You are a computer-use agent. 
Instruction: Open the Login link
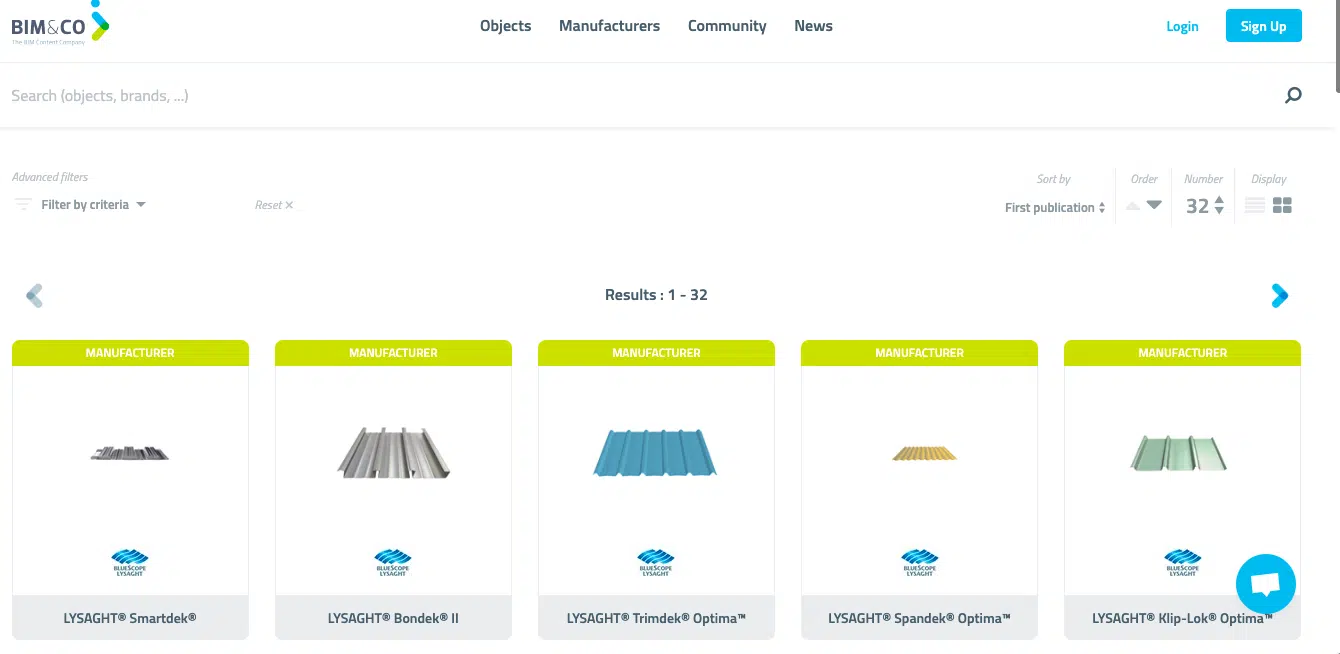(x=1182, y=26)
